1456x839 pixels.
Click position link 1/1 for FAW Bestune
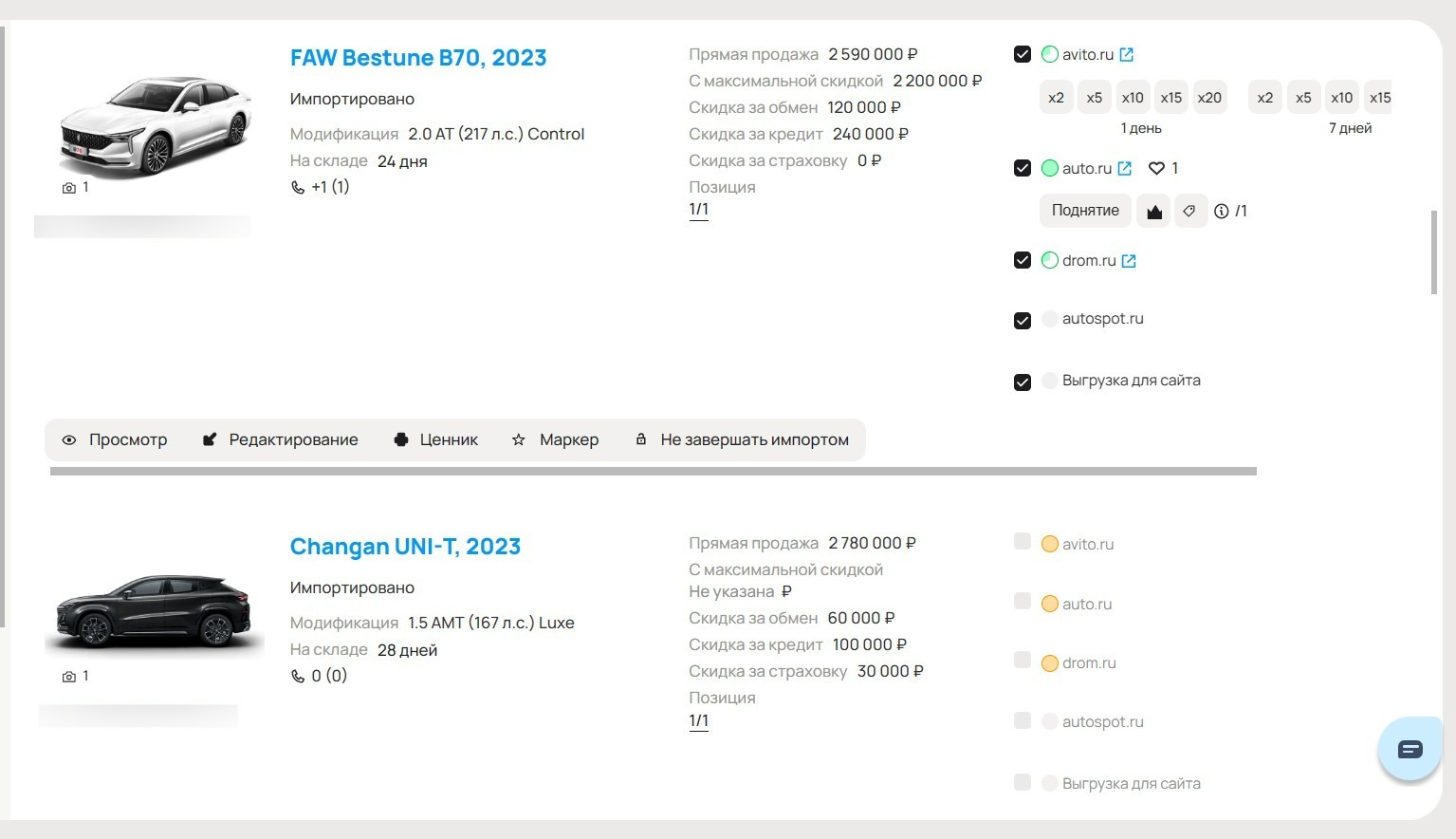pos(699,210)
